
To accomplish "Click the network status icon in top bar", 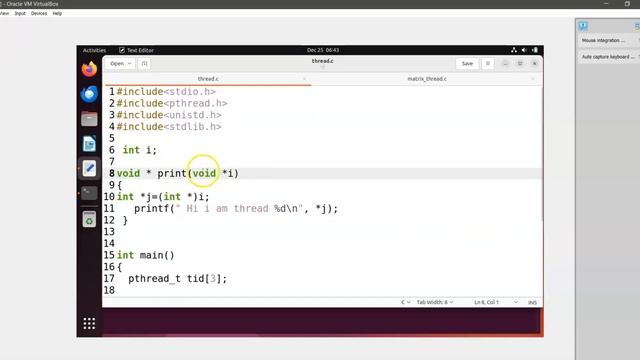I will click(514, 50).
